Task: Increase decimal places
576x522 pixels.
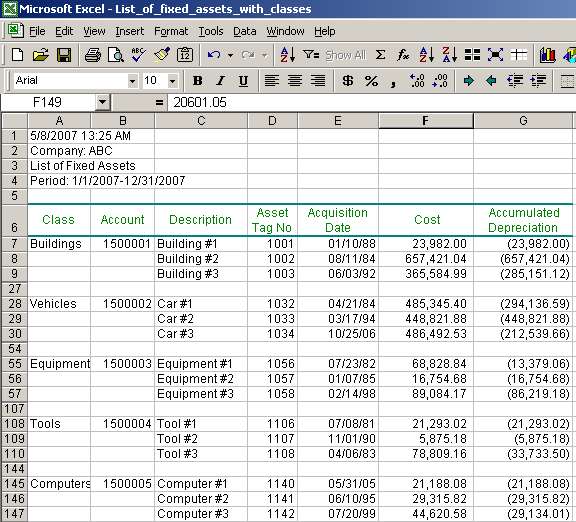Action: (417, 80)
